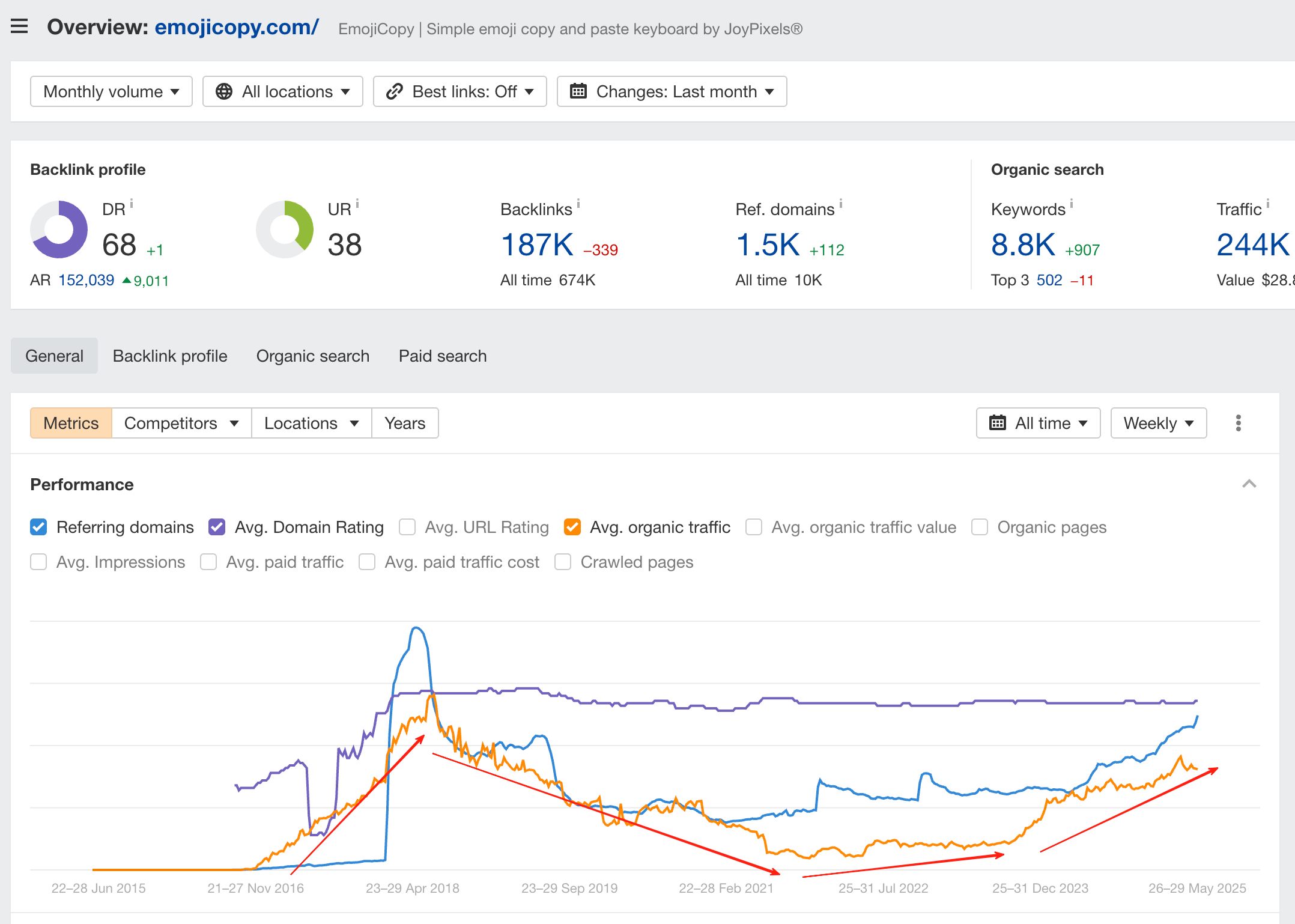Select the General tab
Screen dimensions: 1295x924
(54, 356)
